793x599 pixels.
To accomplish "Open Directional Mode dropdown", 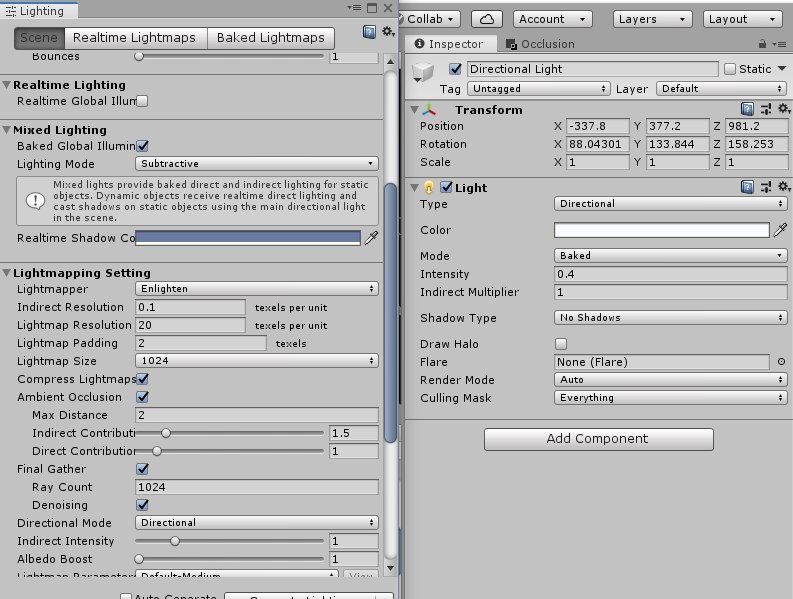I will 257,523.
